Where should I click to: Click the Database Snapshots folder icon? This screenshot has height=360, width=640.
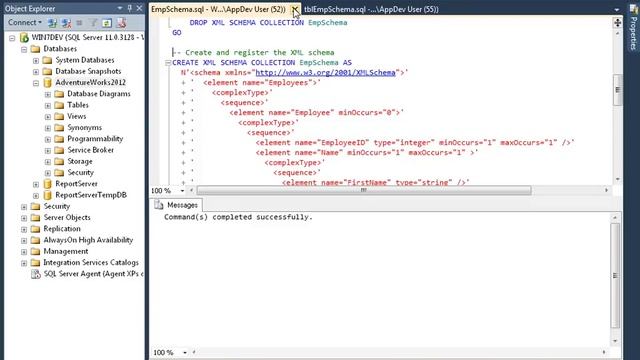click(x=47, y=71)
